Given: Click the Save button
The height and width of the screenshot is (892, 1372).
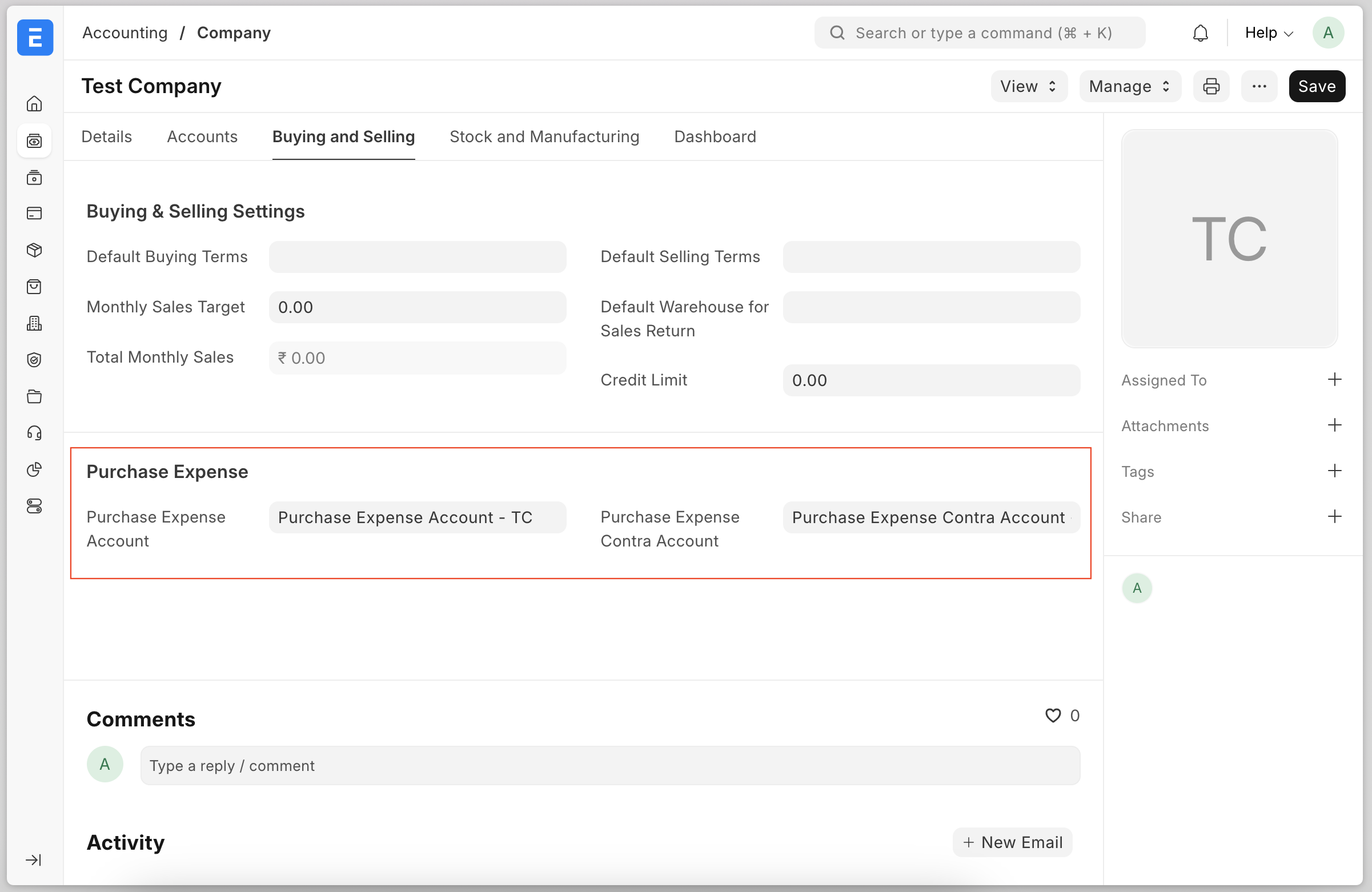Looking at the screenshot, I should point(1317,86).
